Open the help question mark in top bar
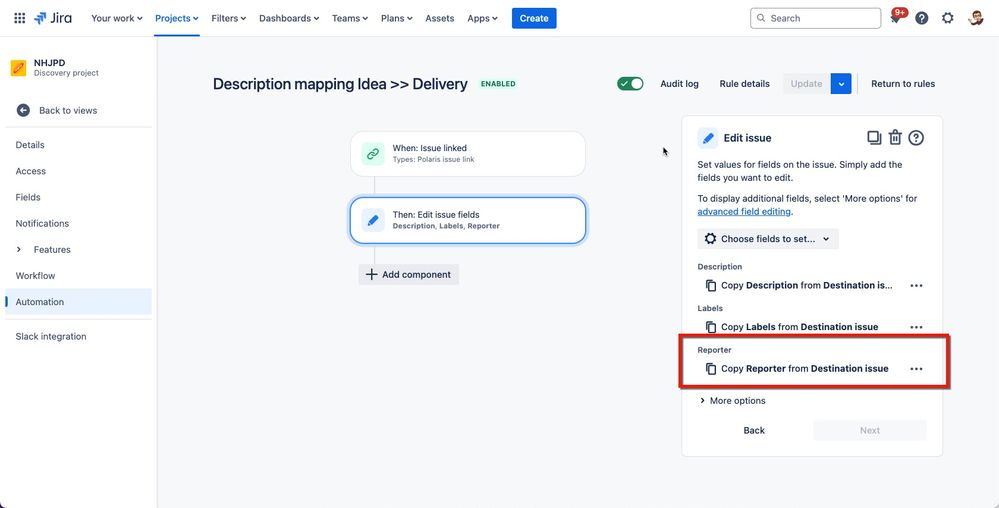The image size is (999, 508). click(921, 18)
